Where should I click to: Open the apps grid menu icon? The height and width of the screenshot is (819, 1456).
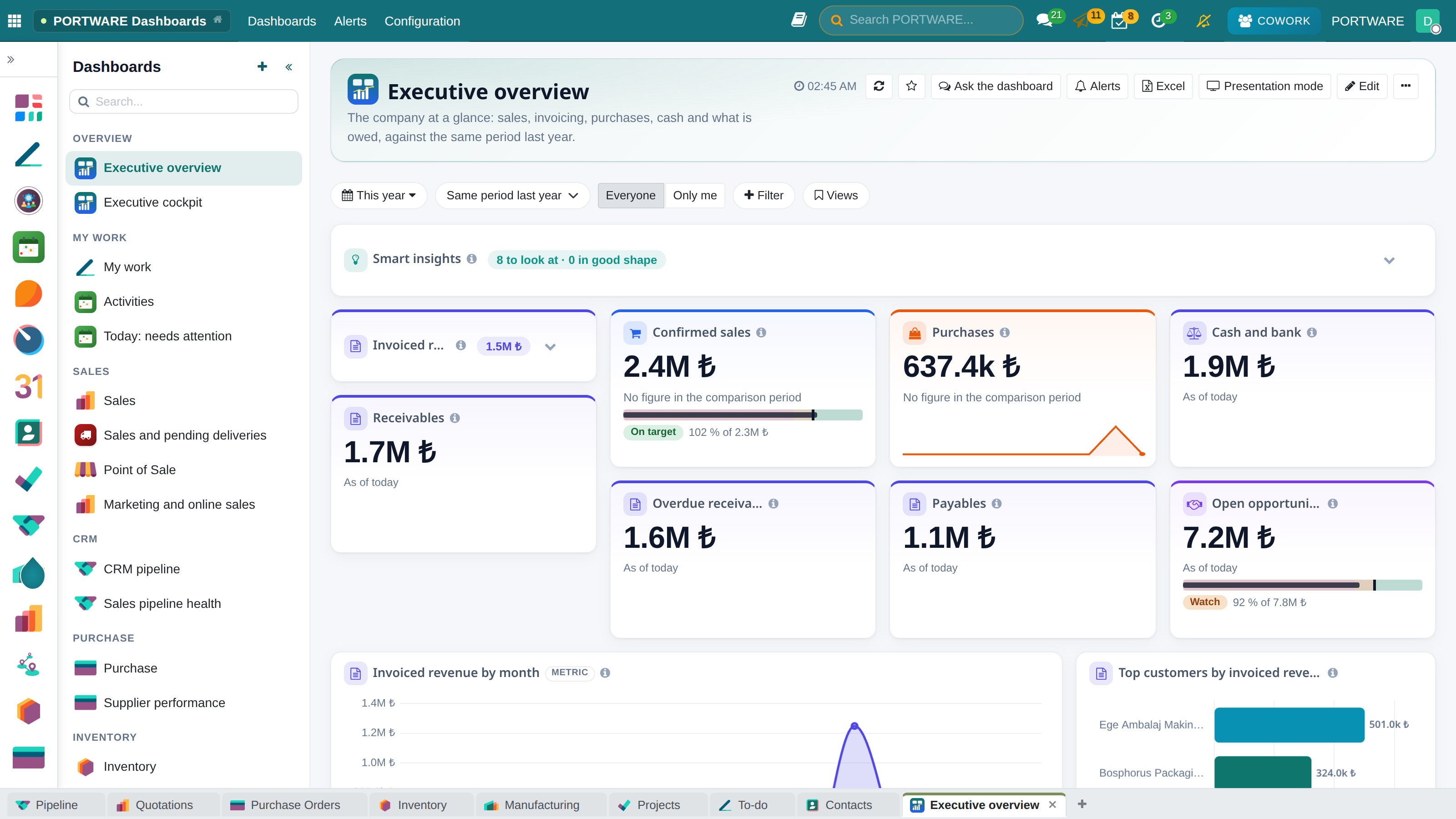(x=15, y=21)
